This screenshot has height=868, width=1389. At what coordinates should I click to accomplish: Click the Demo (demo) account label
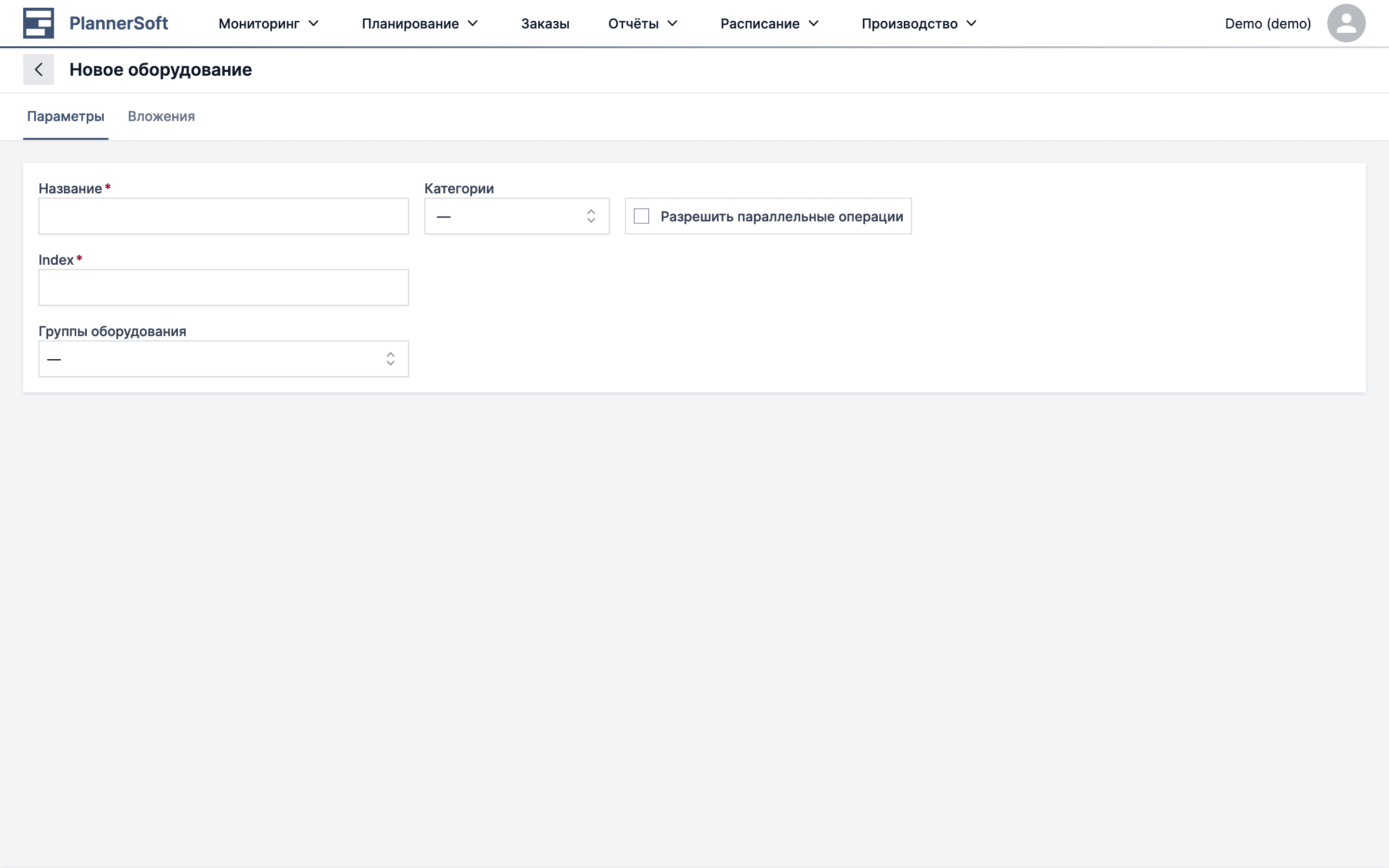(1267, 24)
